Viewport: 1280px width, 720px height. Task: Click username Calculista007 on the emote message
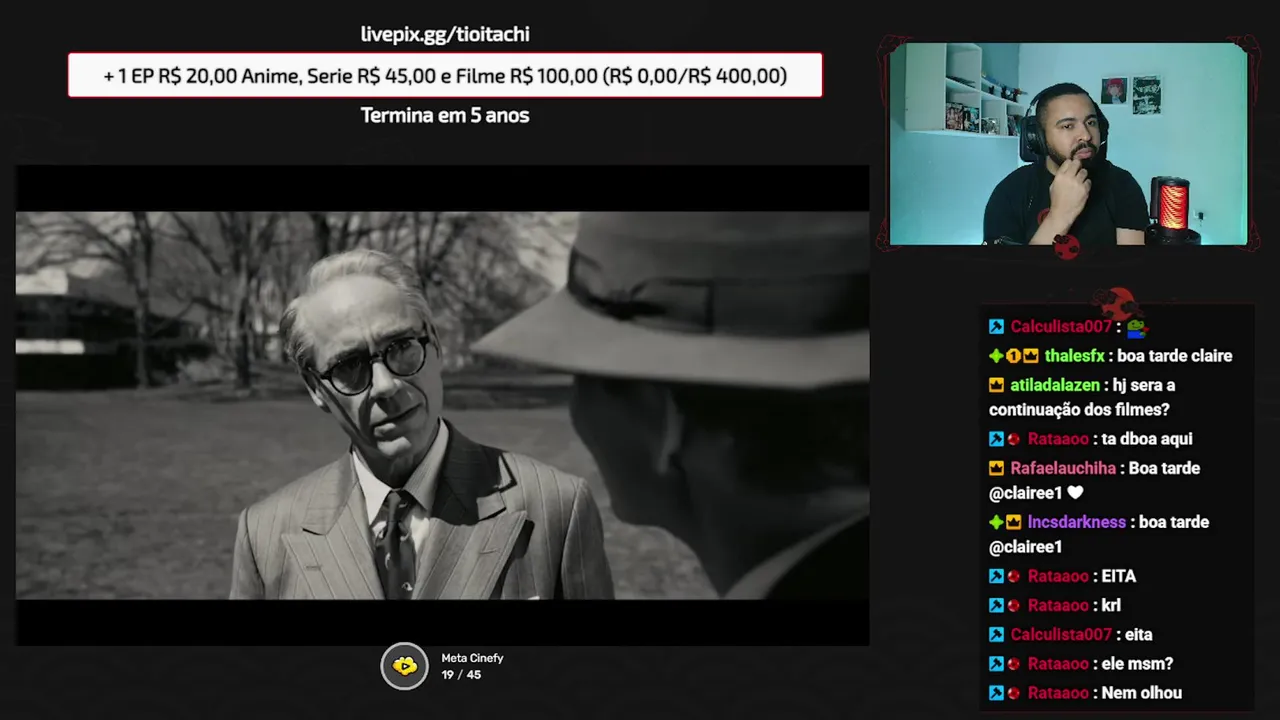click(x=1061, y=327)
